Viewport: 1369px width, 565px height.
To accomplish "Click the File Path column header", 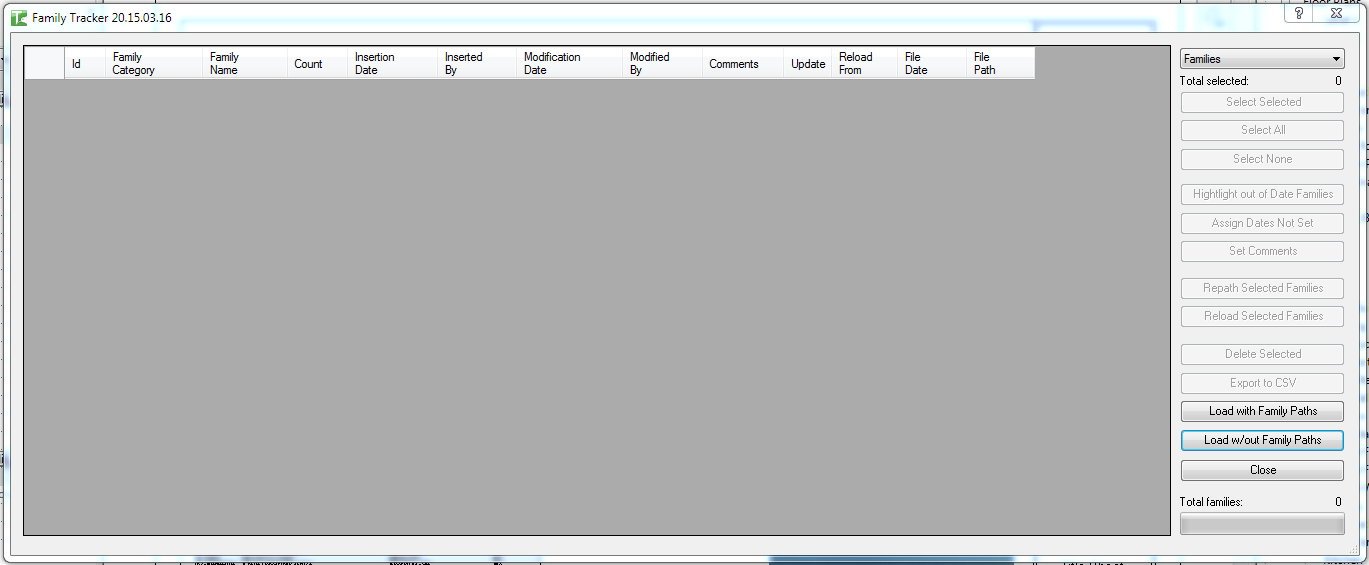I will coord(1000,64).
